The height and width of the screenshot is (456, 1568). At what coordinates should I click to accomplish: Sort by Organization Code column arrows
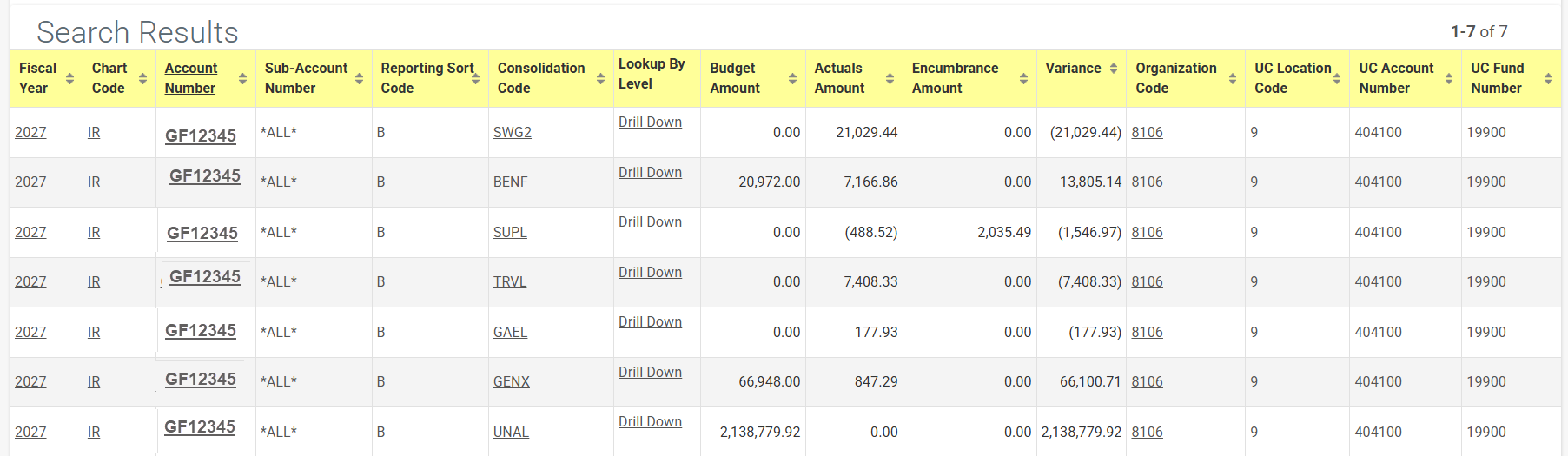(x=1232, y=78)
